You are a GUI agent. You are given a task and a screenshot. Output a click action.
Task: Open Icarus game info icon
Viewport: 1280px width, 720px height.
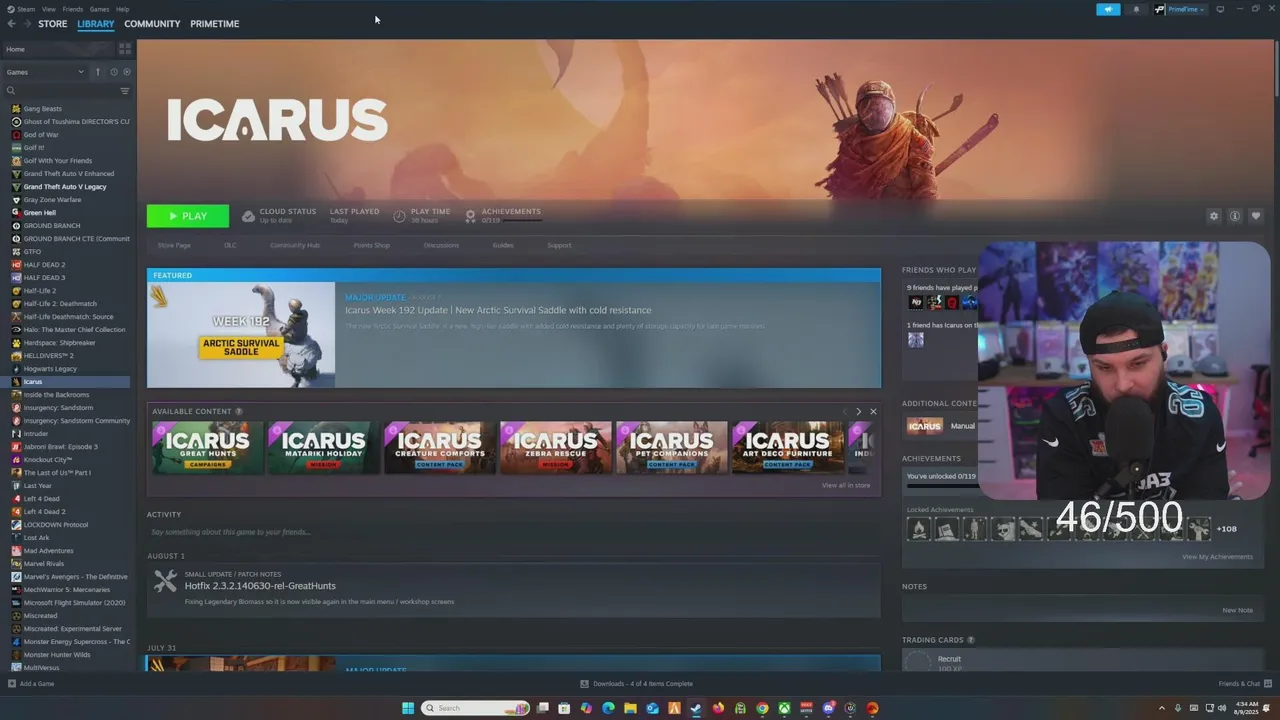click(x=1235, y=216)
